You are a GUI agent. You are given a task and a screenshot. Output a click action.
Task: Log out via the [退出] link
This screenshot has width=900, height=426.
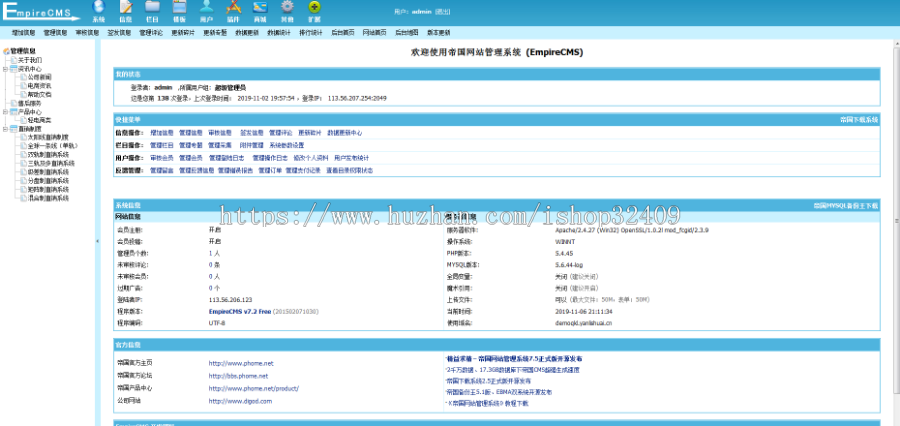coord(443,11)
